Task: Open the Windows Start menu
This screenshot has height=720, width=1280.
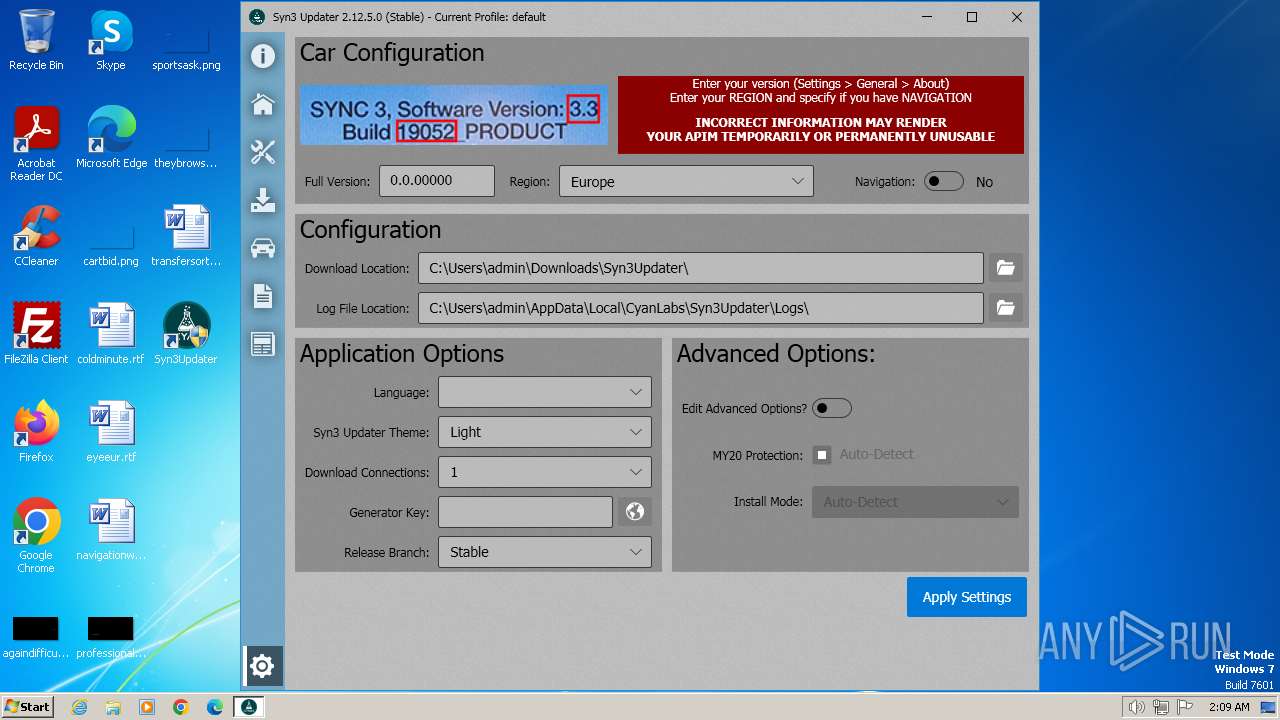Action: pos(28,707)
